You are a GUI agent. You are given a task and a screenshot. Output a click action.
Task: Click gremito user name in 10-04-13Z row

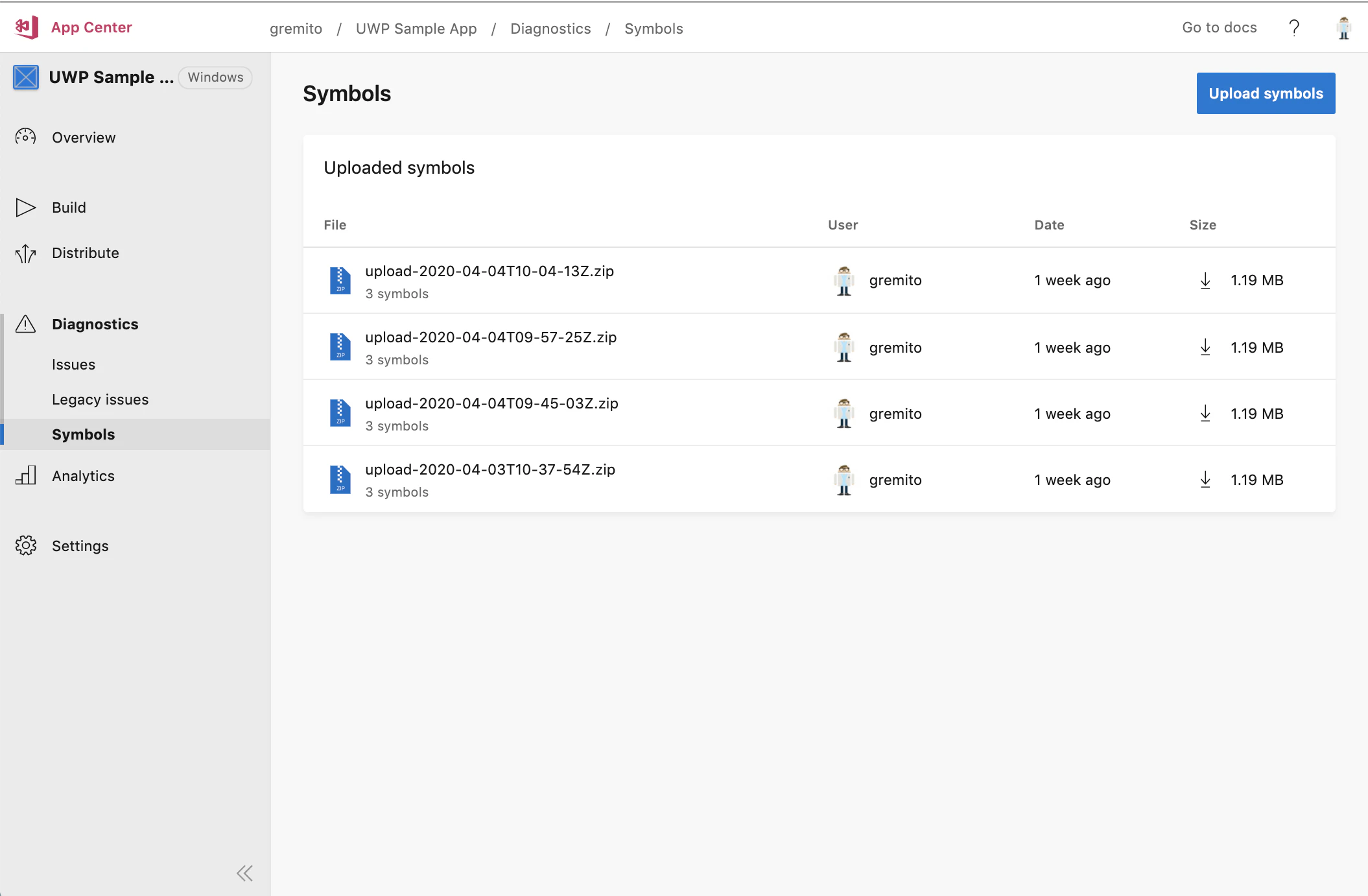click(895, 281)
